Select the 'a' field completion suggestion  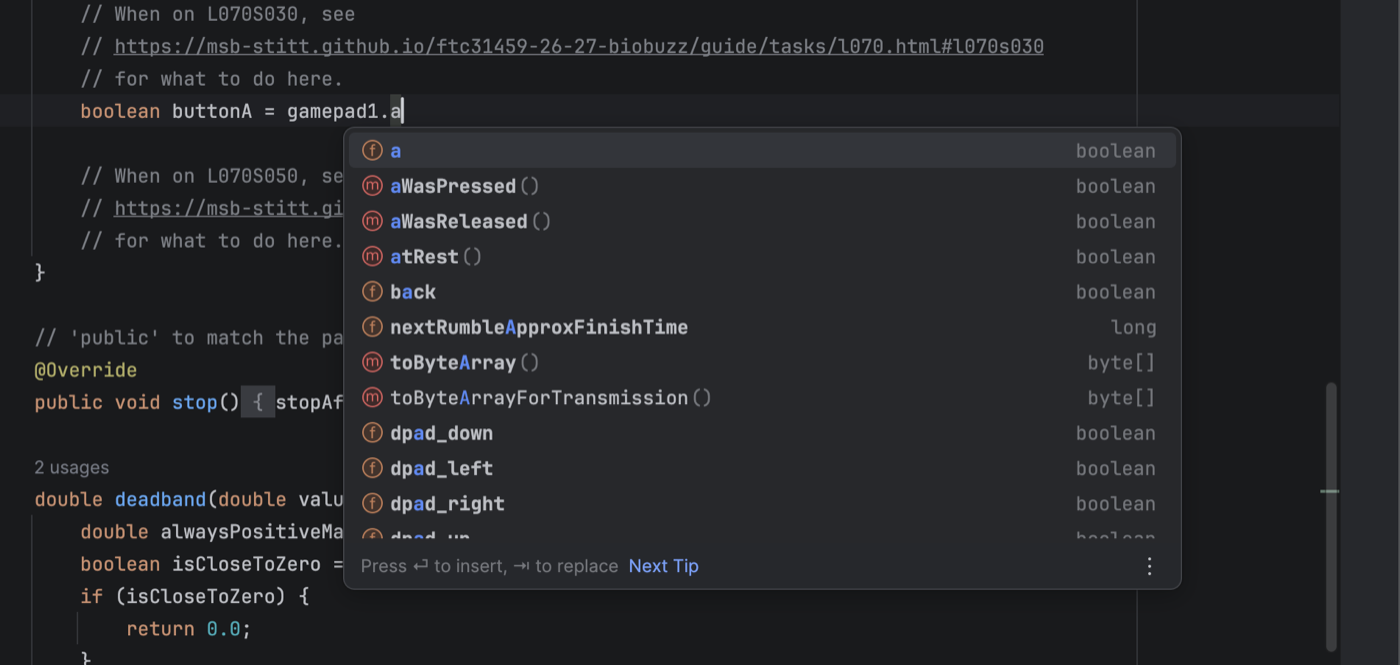click(762, 151)
